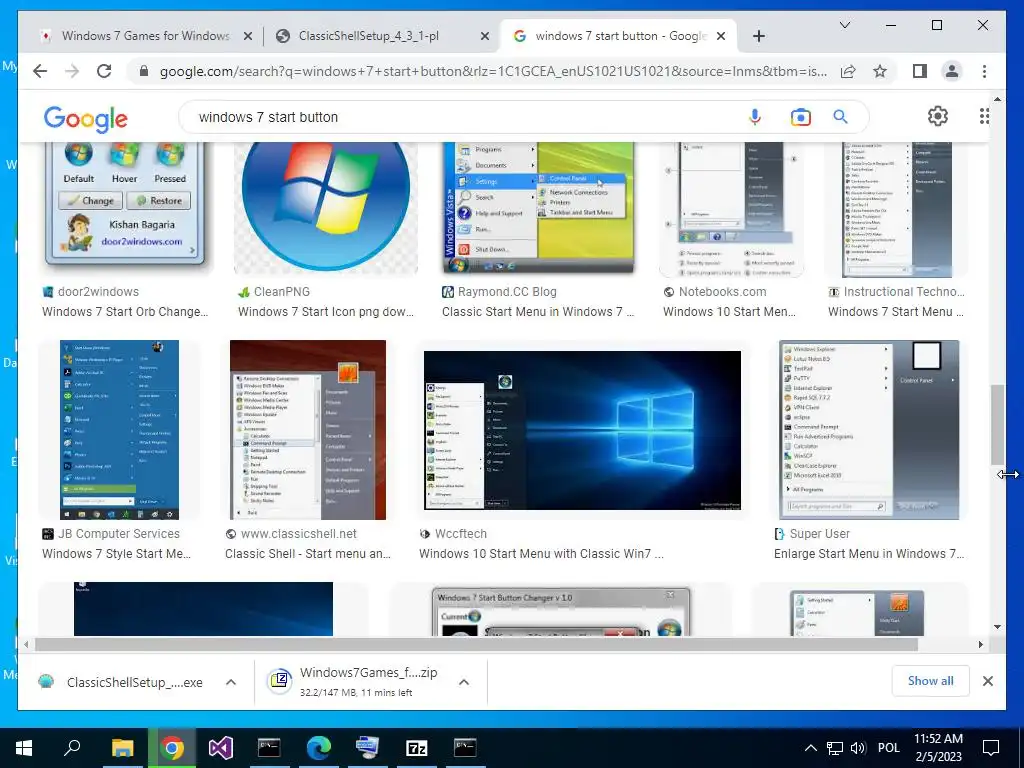Close the Windows 7 Games tab
This screenshot has width=1024, height=768.
point(248,37)
